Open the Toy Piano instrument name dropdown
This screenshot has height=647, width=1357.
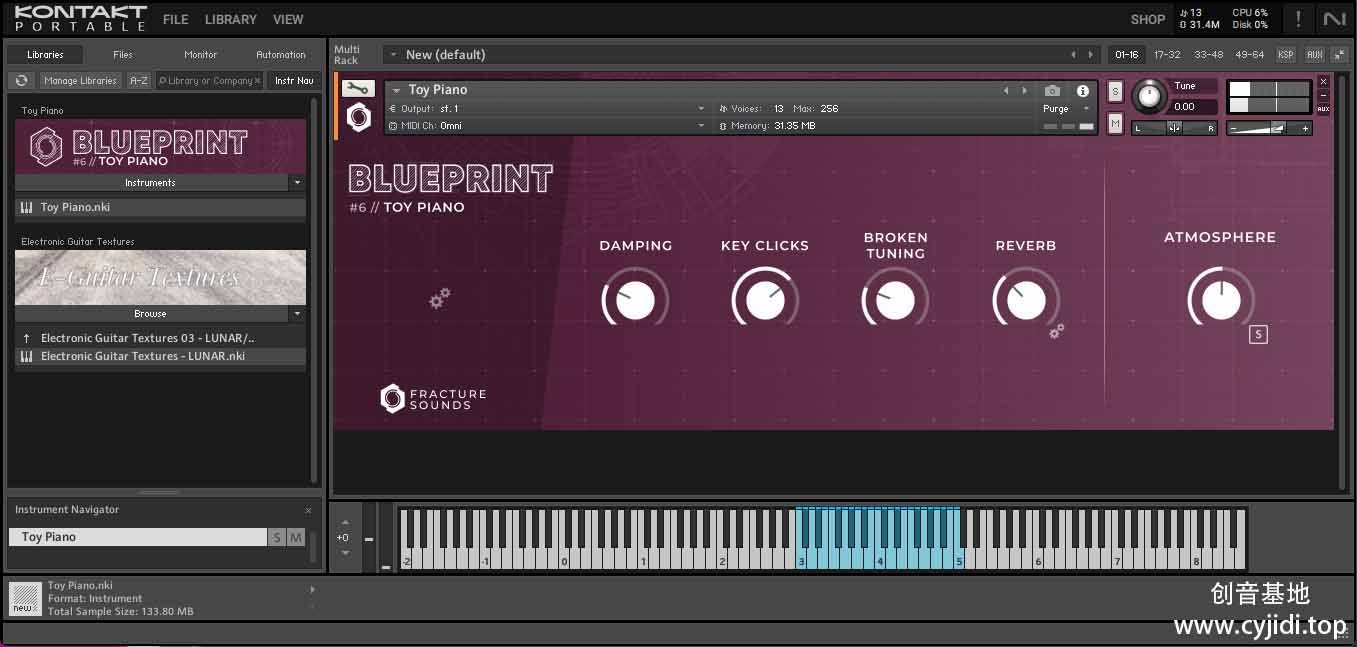tap(396, 90)
